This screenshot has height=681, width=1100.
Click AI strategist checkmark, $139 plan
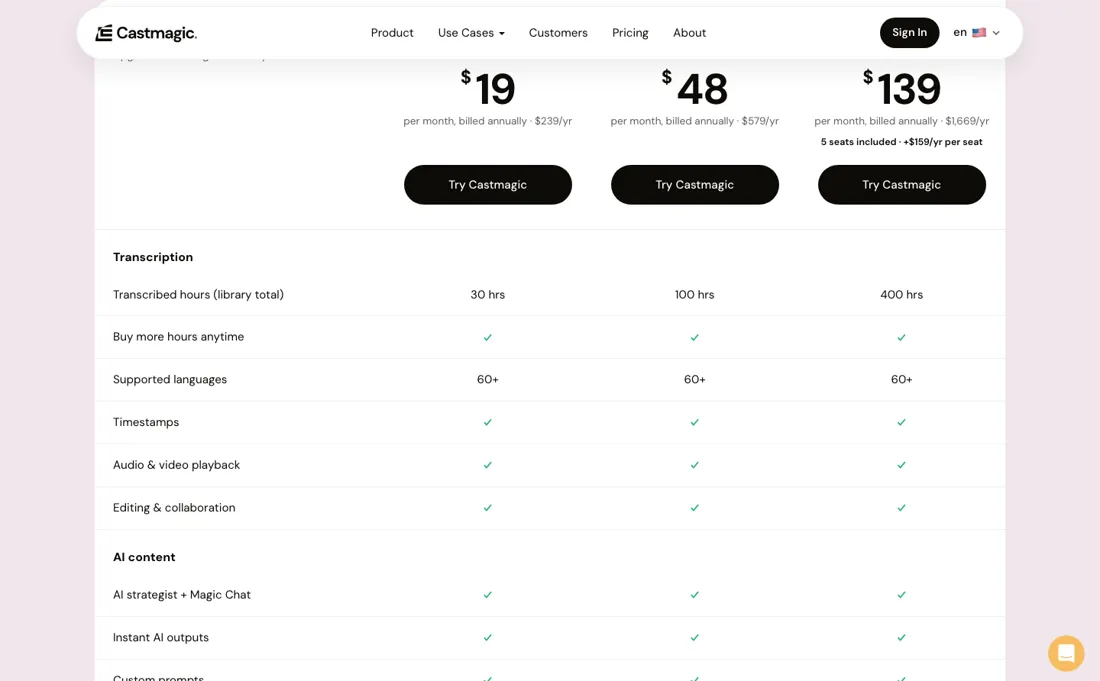pos(901,595)
